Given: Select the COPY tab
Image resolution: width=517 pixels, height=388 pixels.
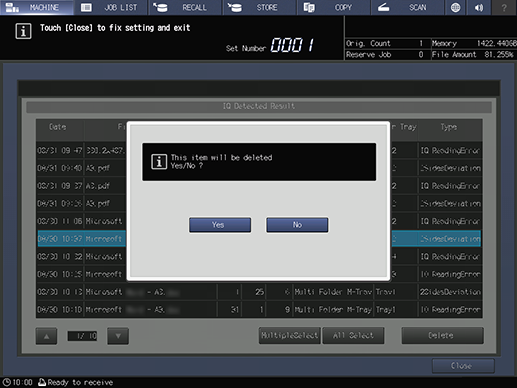Looking at the screenshot, I should pyautogui.click(x=333, y=7).
